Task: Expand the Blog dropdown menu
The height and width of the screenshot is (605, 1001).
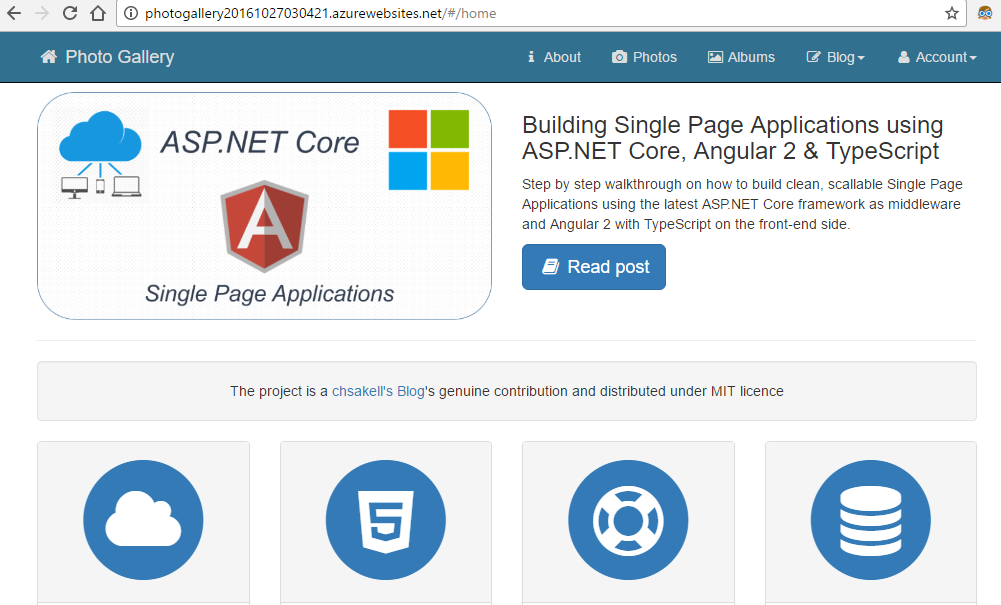Action: click(x=836, y=57)
